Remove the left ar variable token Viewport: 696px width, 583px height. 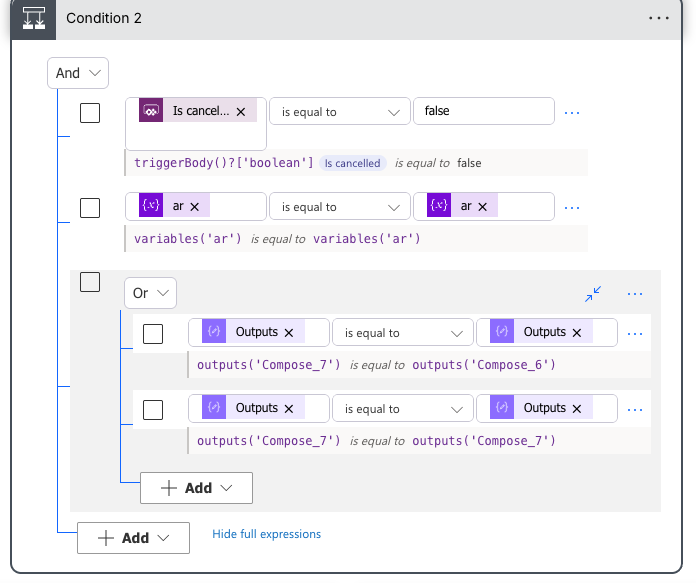194,207
